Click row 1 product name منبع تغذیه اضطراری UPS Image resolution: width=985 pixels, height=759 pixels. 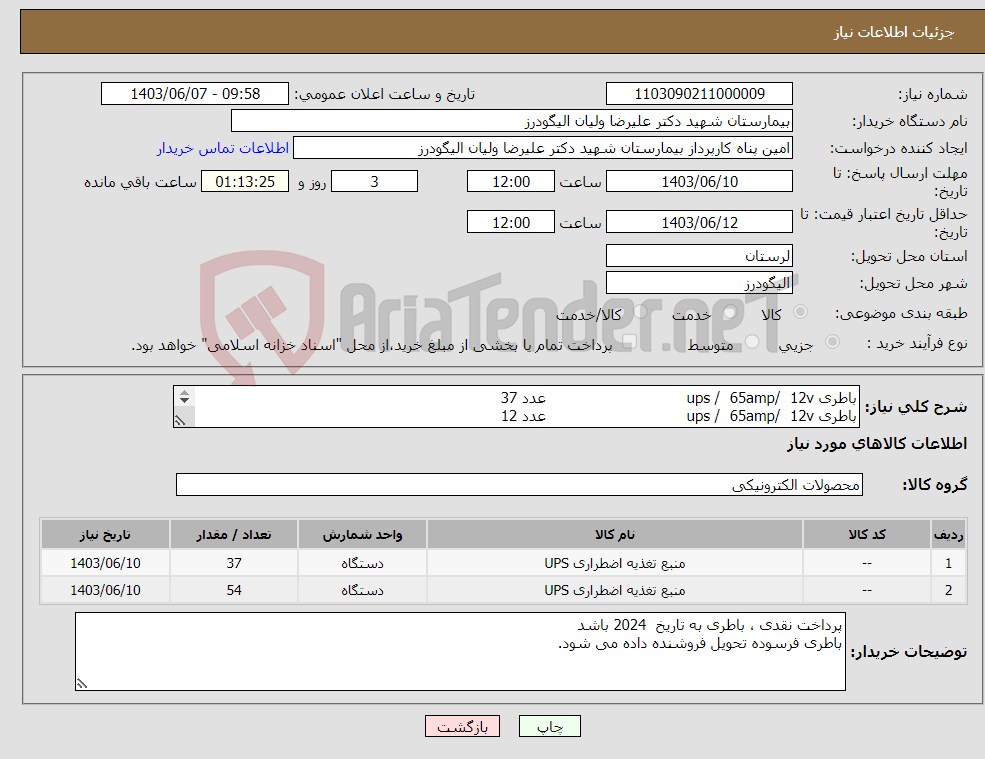coord(614,563)
